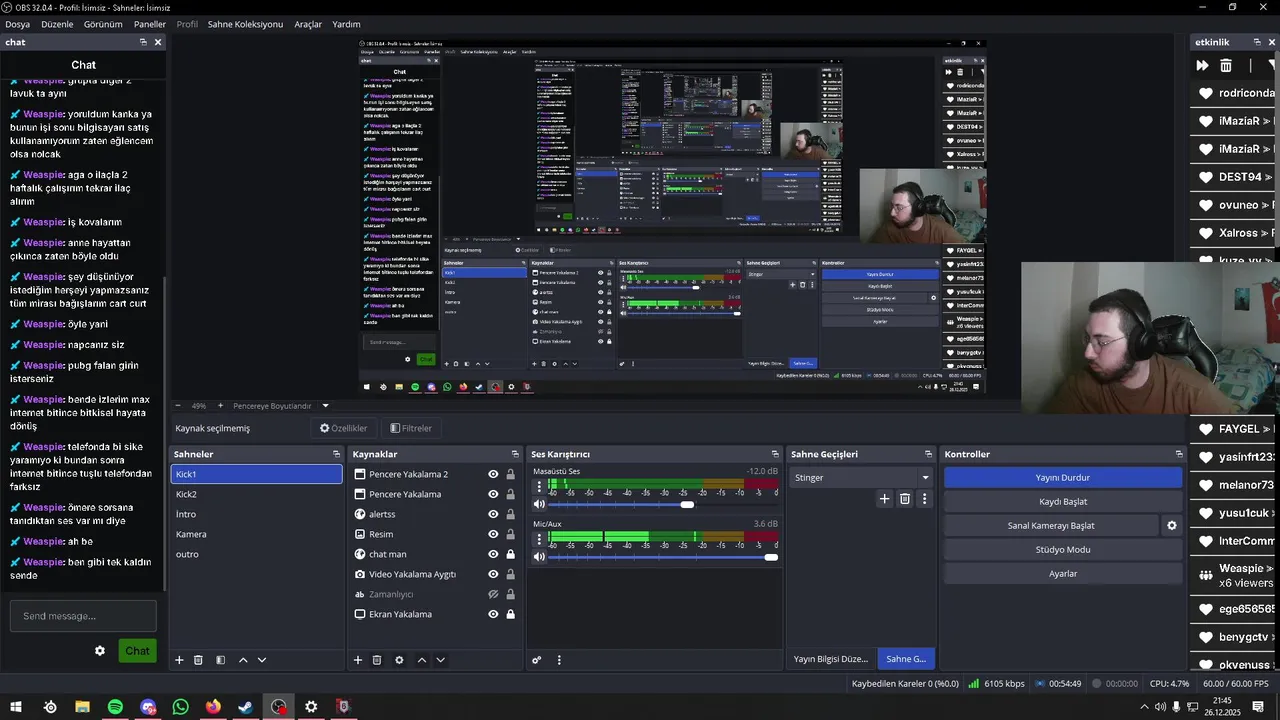This screenshot has width=1280, height=720.
Task: Pop out the Ses Karıştırıcı dock
Action: 773,454
